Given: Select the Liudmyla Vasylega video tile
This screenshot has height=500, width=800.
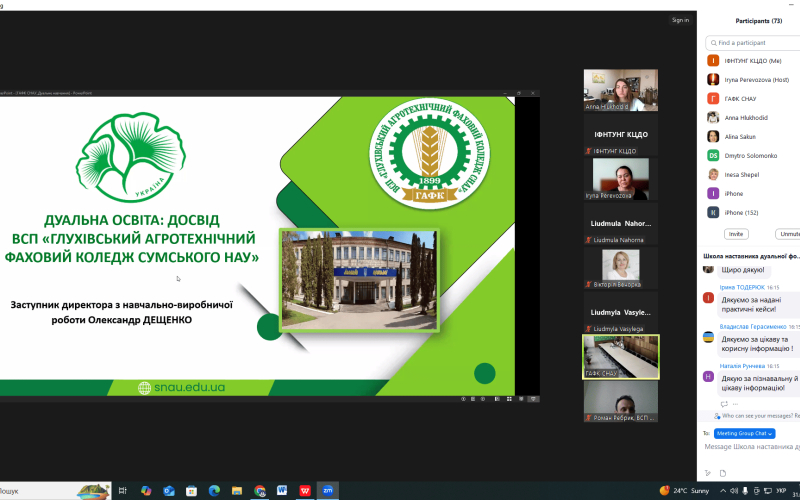Looking at the screenshot, I should tap(620, 313).
